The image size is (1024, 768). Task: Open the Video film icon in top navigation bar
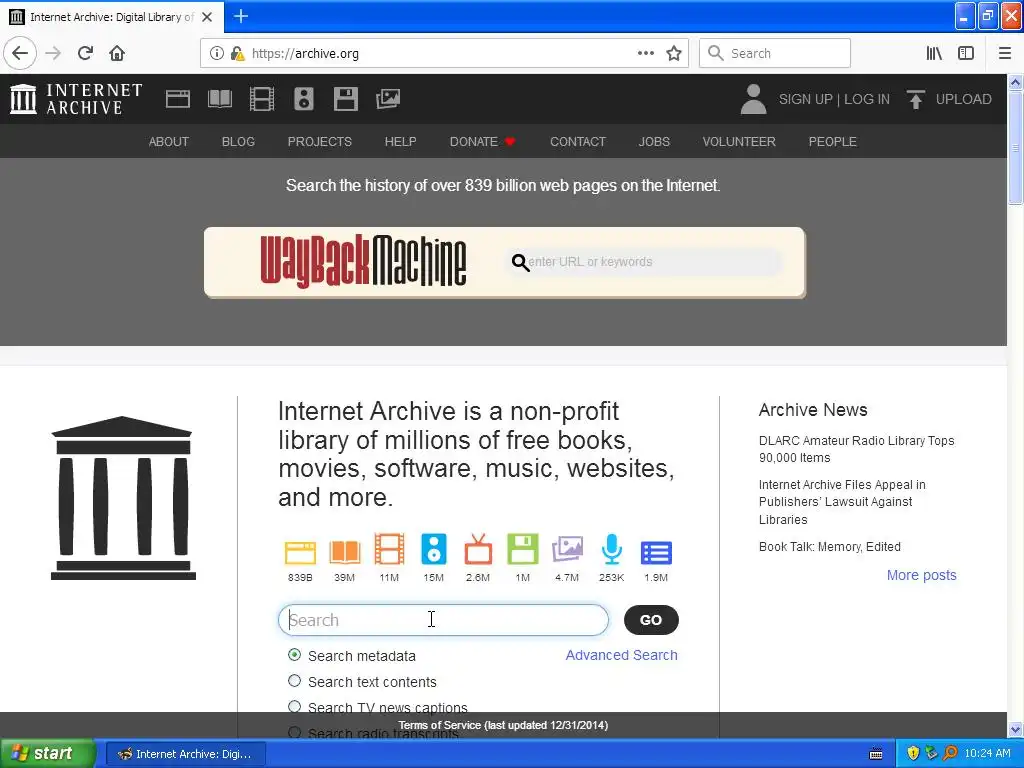pyautogui.click(x=262, y=99)
